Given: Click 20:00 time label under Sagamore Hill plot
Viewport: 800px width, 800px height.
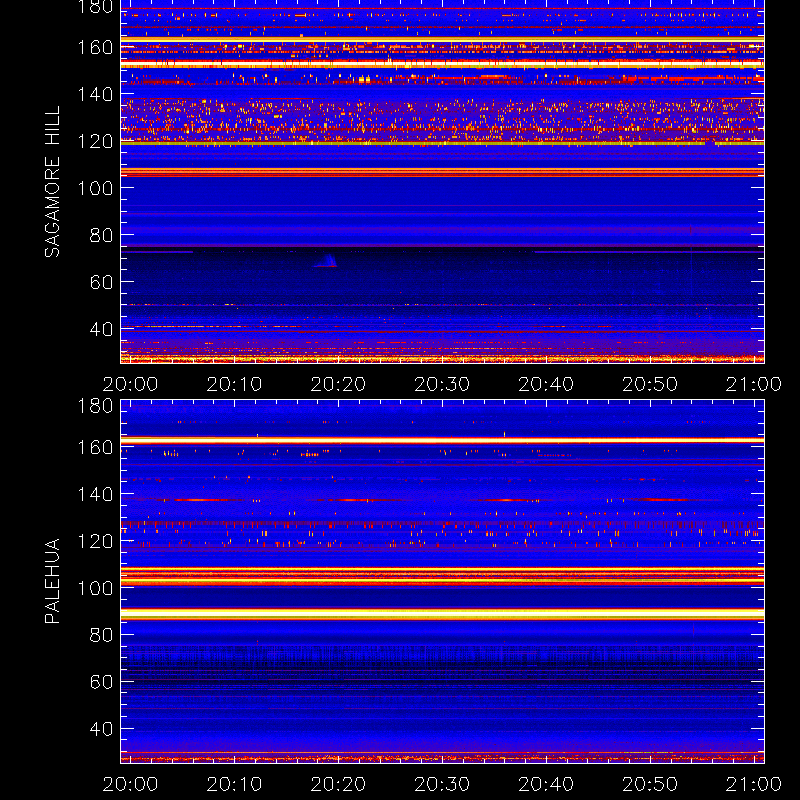Looking at the screenshot, I should (x=130, y=384).
